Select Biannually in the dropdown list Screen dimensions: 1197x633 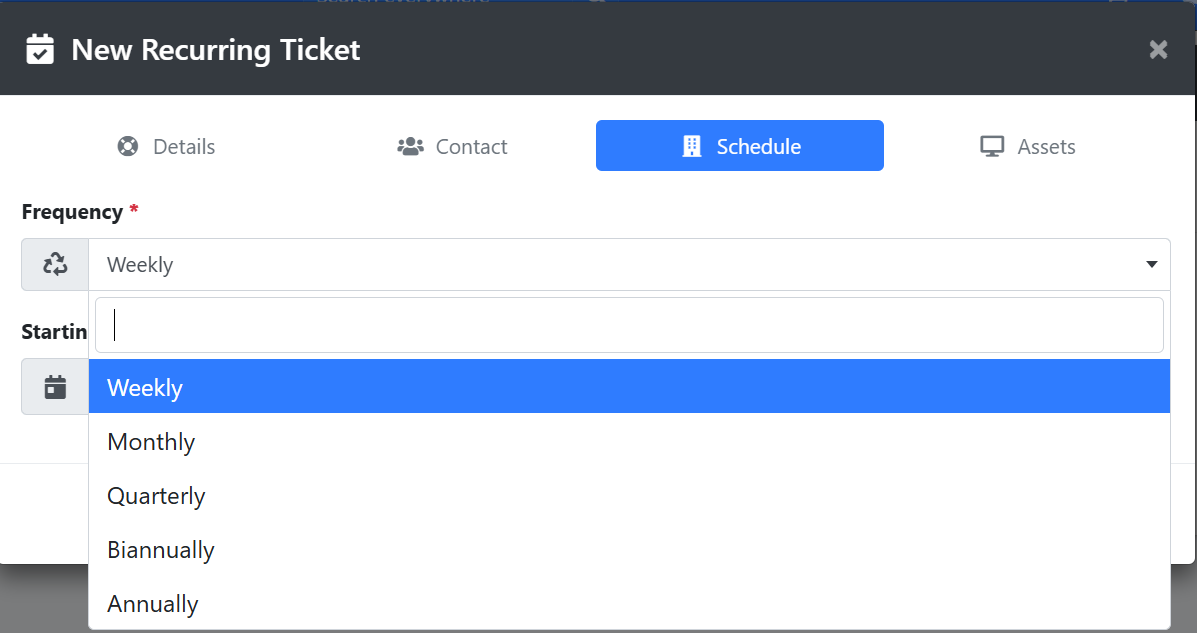pos(161,550)
